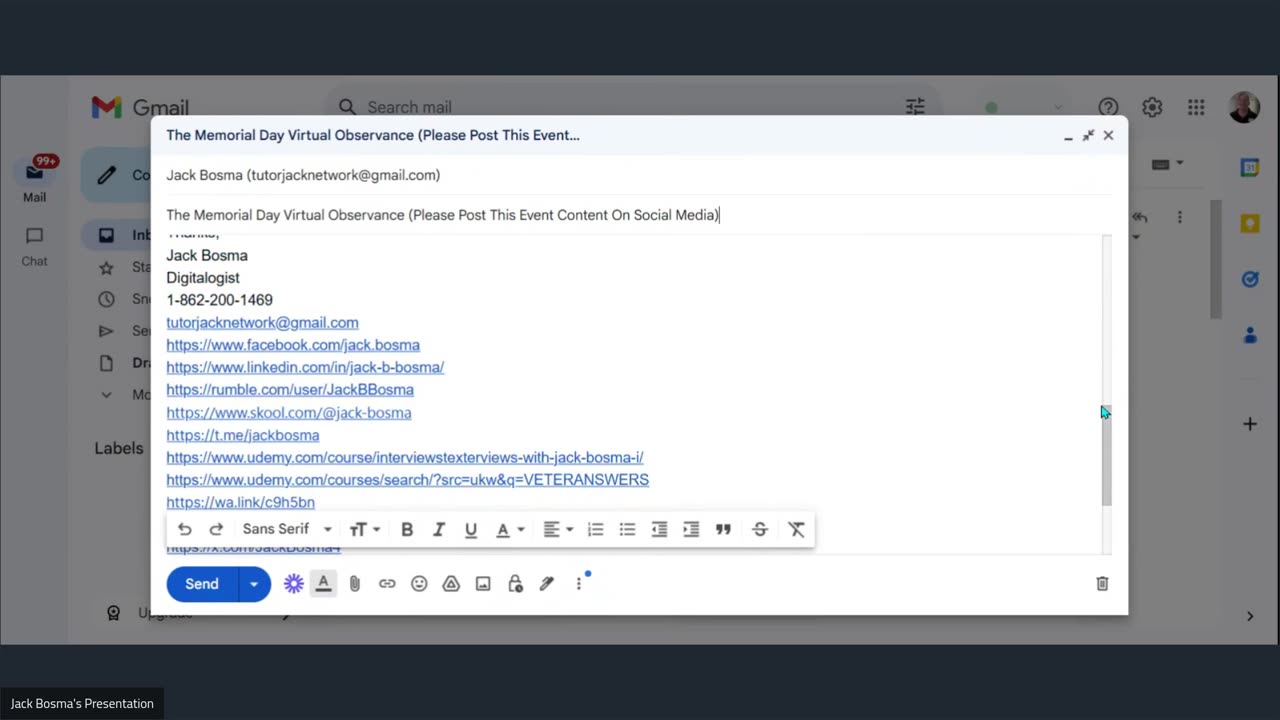Open Google Keep side panel icon

coord(1250,224)
